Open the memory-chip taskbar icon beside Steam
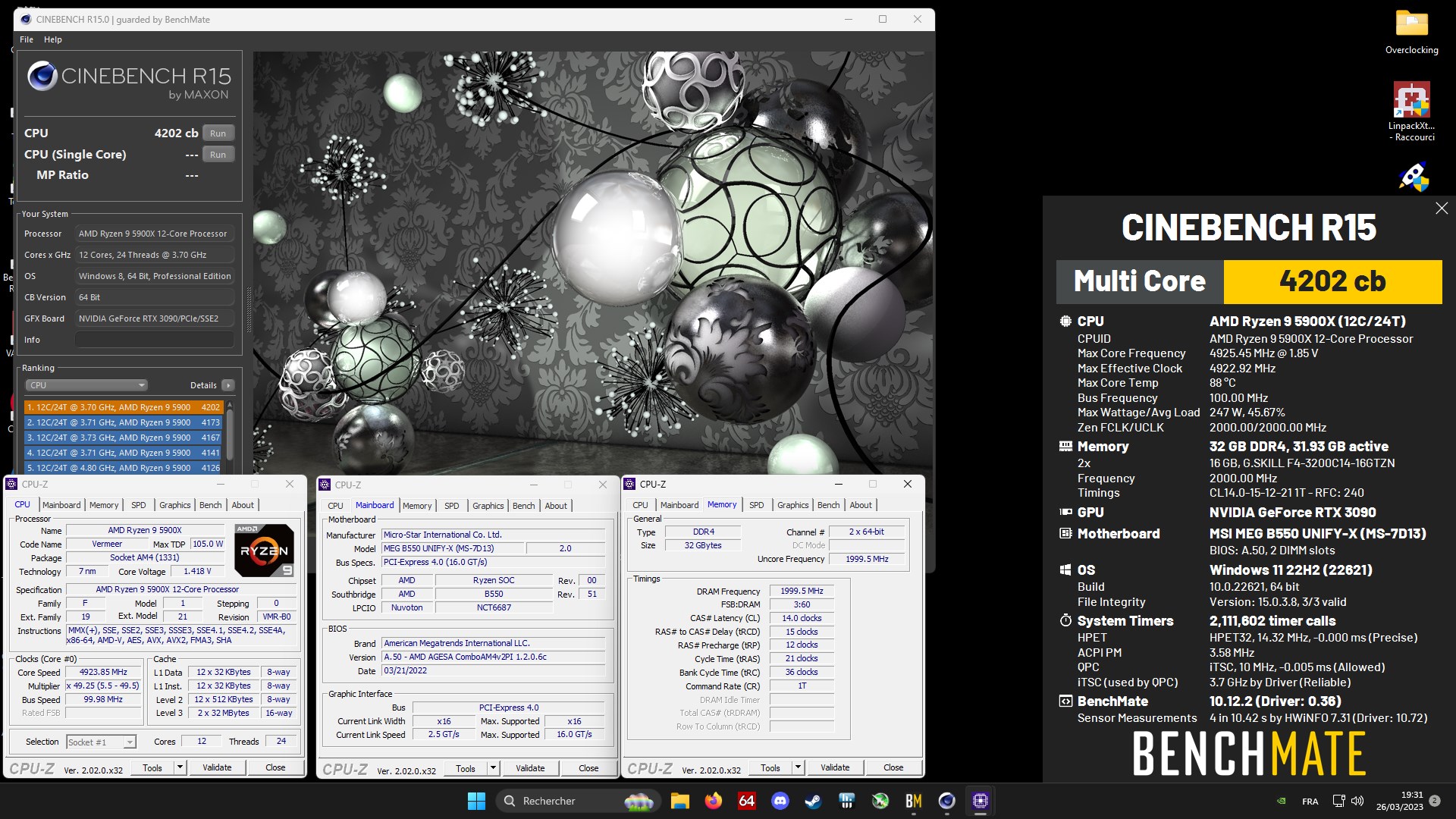Screen dimensions: 1456x819 (x=846, y=801)
